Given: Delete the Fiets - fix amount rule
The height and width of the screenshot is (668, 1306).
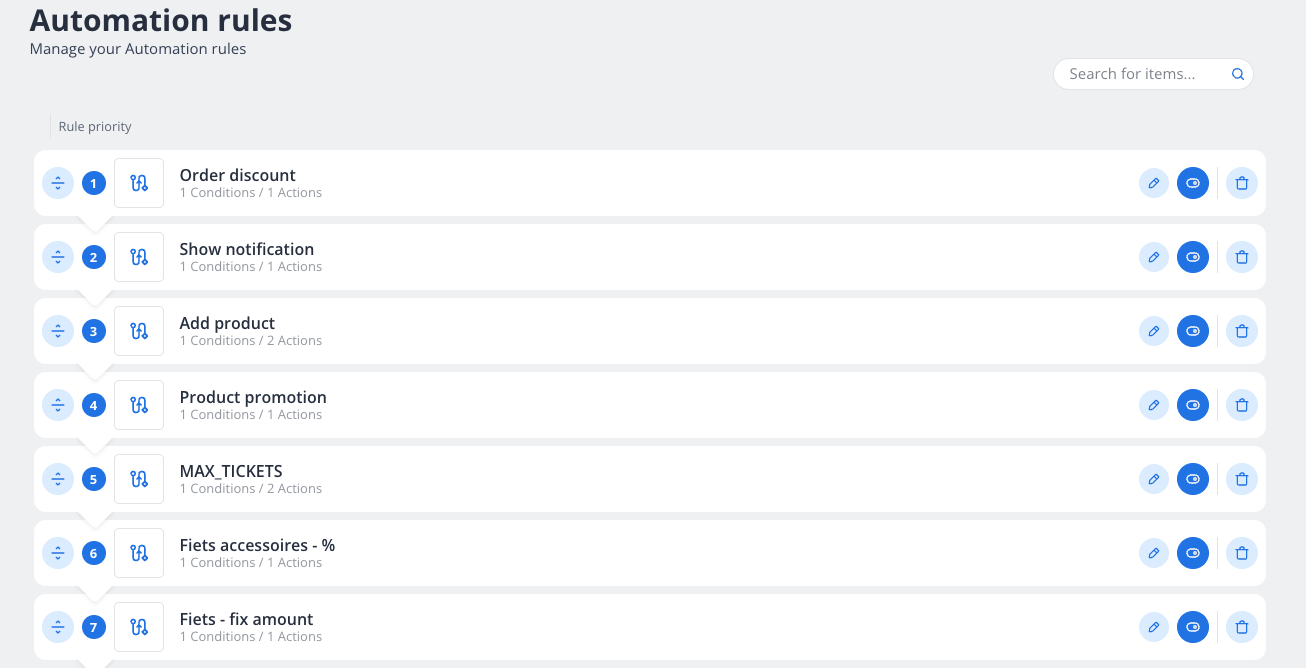Looking at the screenshot, I should click(1241, 627).
